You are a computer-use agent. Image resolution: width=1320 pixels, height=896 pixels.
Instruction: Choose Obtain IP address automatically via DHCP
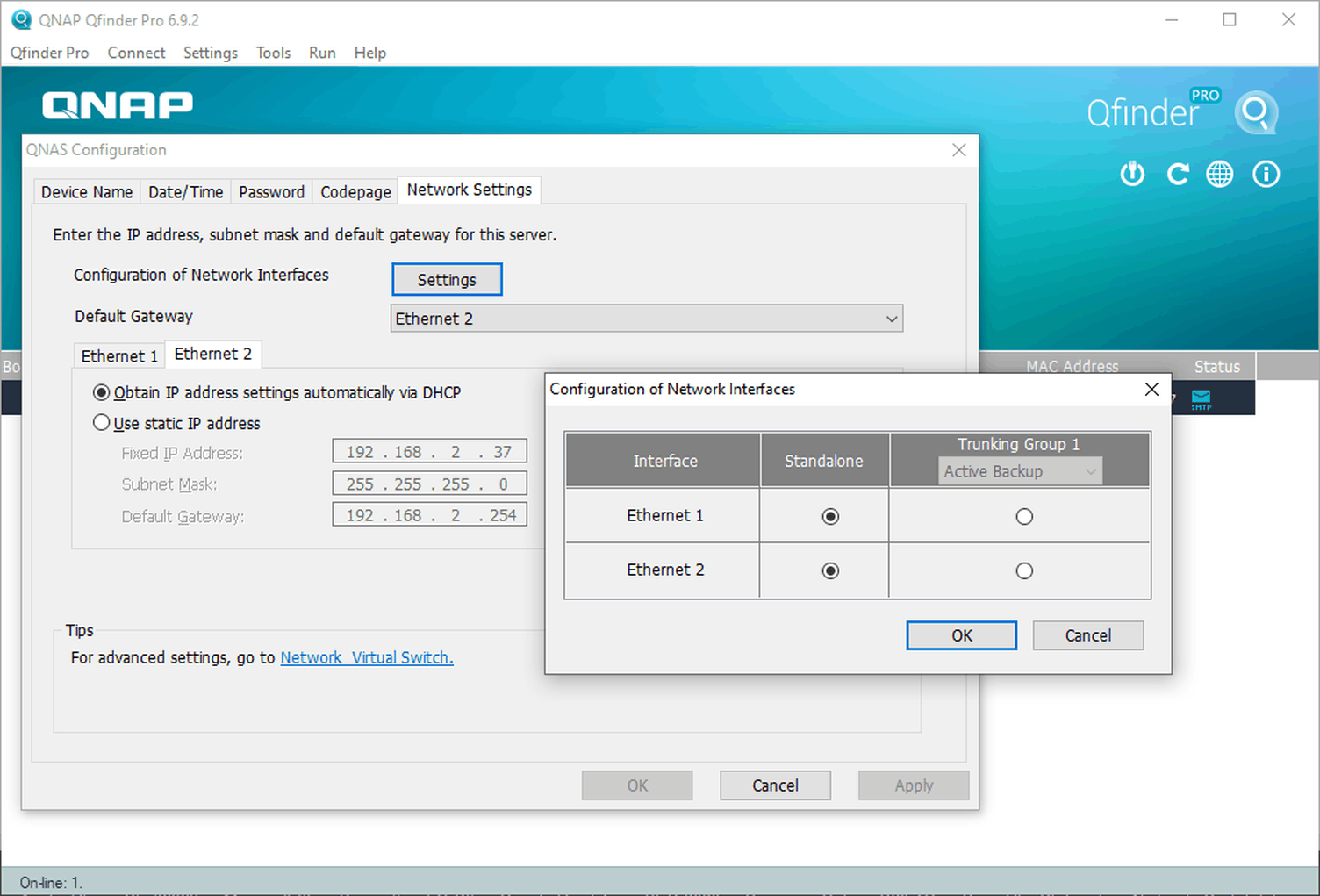[102, 392]
